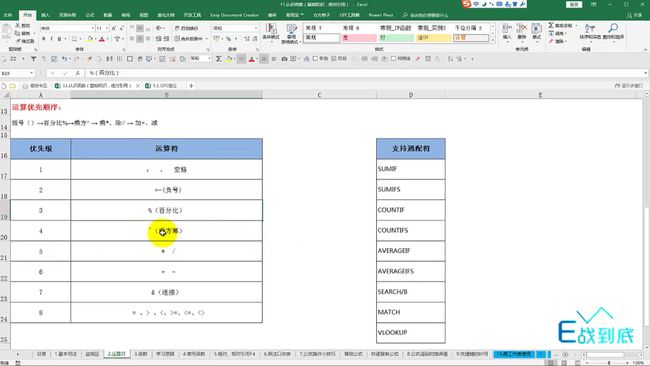Screen dimensions: 650x366
Task: Click the Delete cells icon
Action: [521, 32]
